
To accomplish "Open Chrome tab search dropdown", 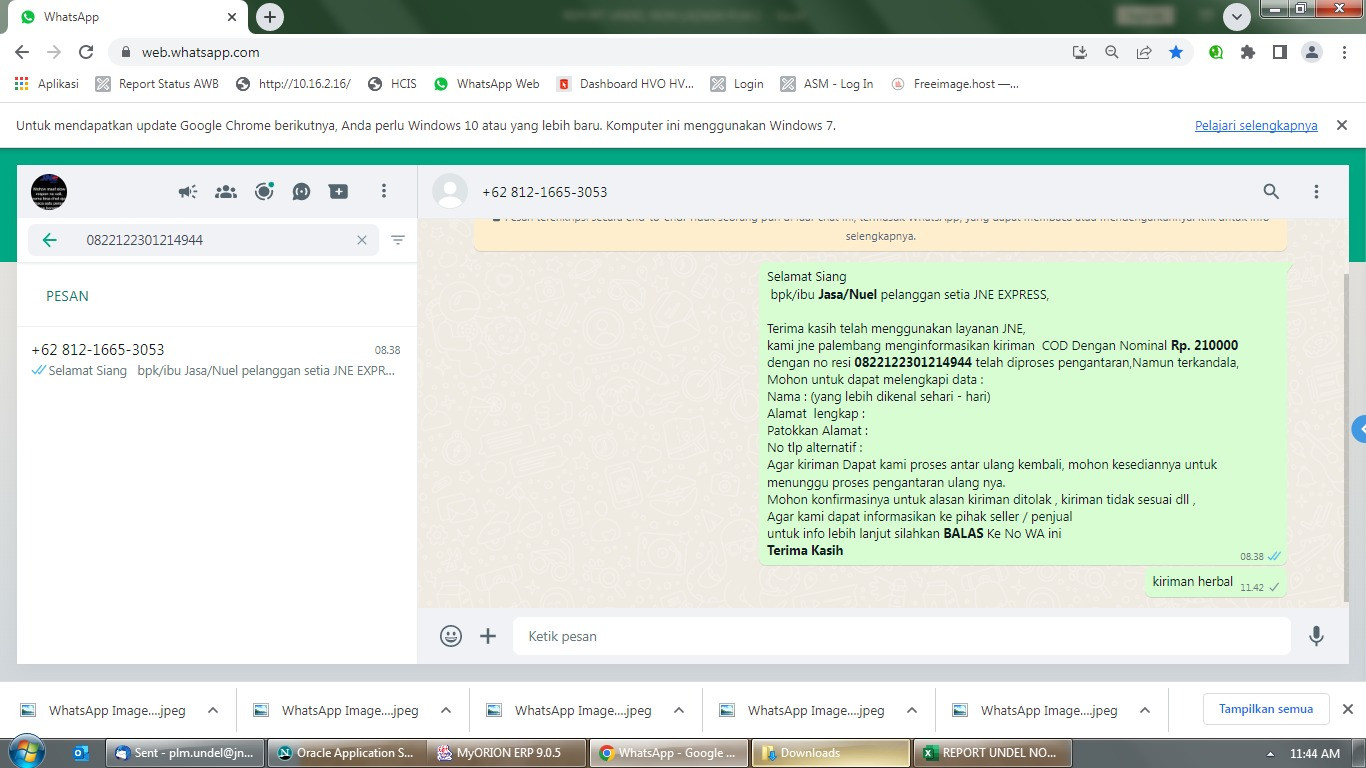I will click(1237, 17).
